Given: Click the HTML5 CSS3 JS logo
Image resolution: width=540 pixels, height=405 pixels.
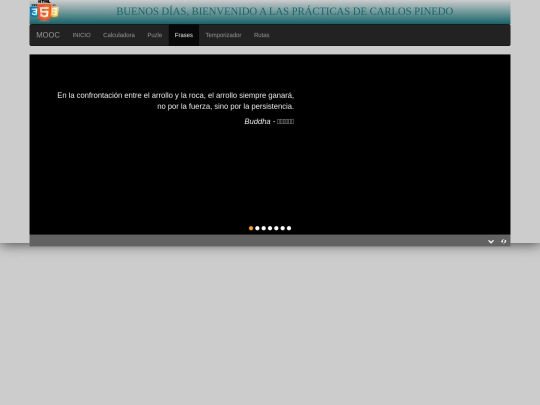Looking at the screenshot, I should pos(44,10).
